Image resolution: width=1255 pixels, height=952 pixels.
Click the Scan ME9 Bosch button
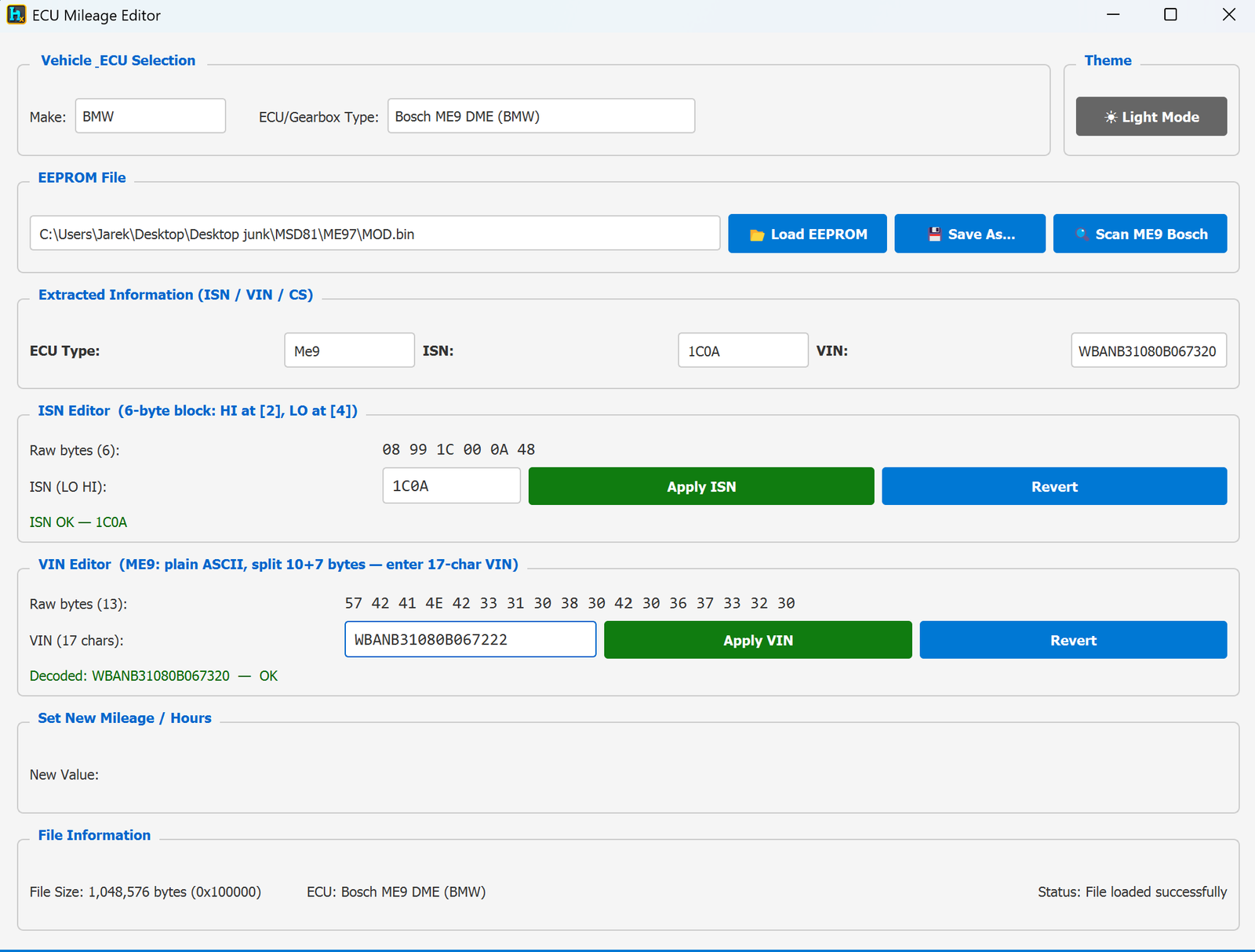[x=1140, y=234]
